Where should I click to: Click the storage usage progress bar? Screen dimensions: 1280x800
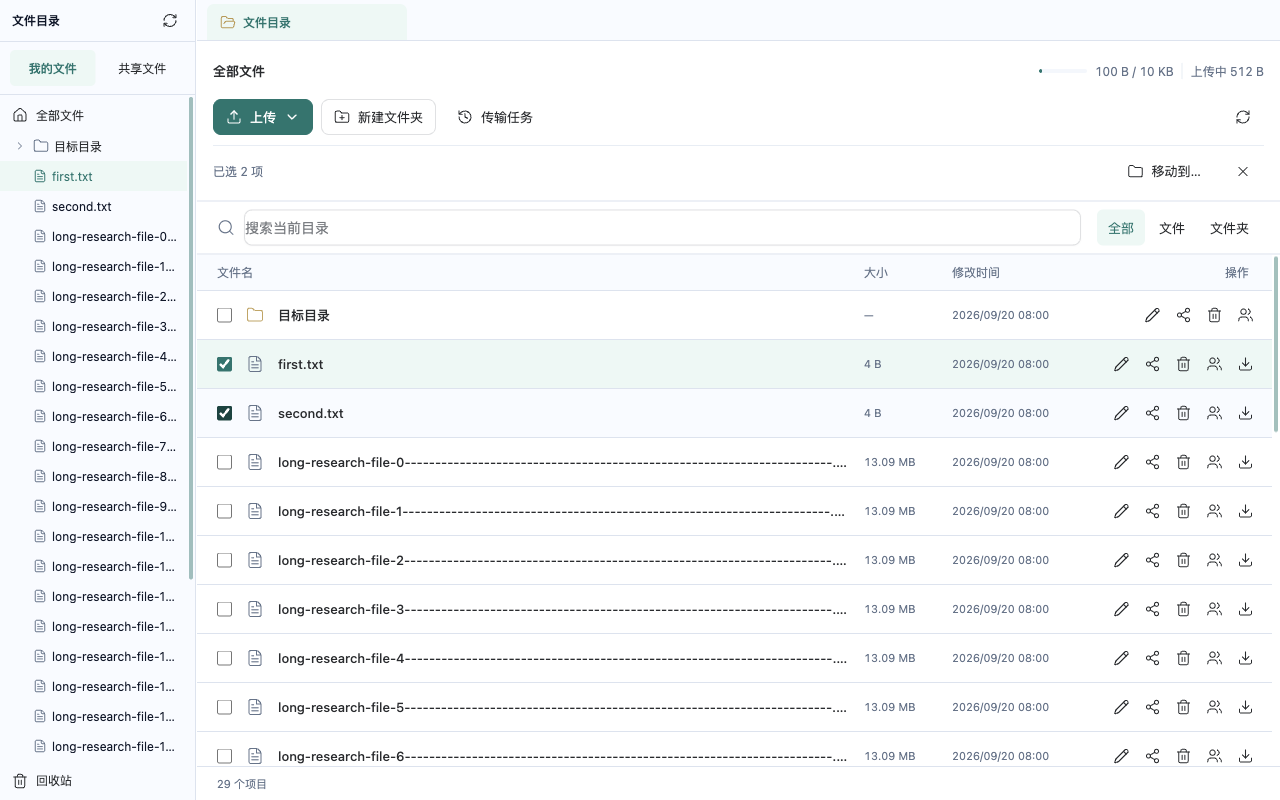(1062, 71)
